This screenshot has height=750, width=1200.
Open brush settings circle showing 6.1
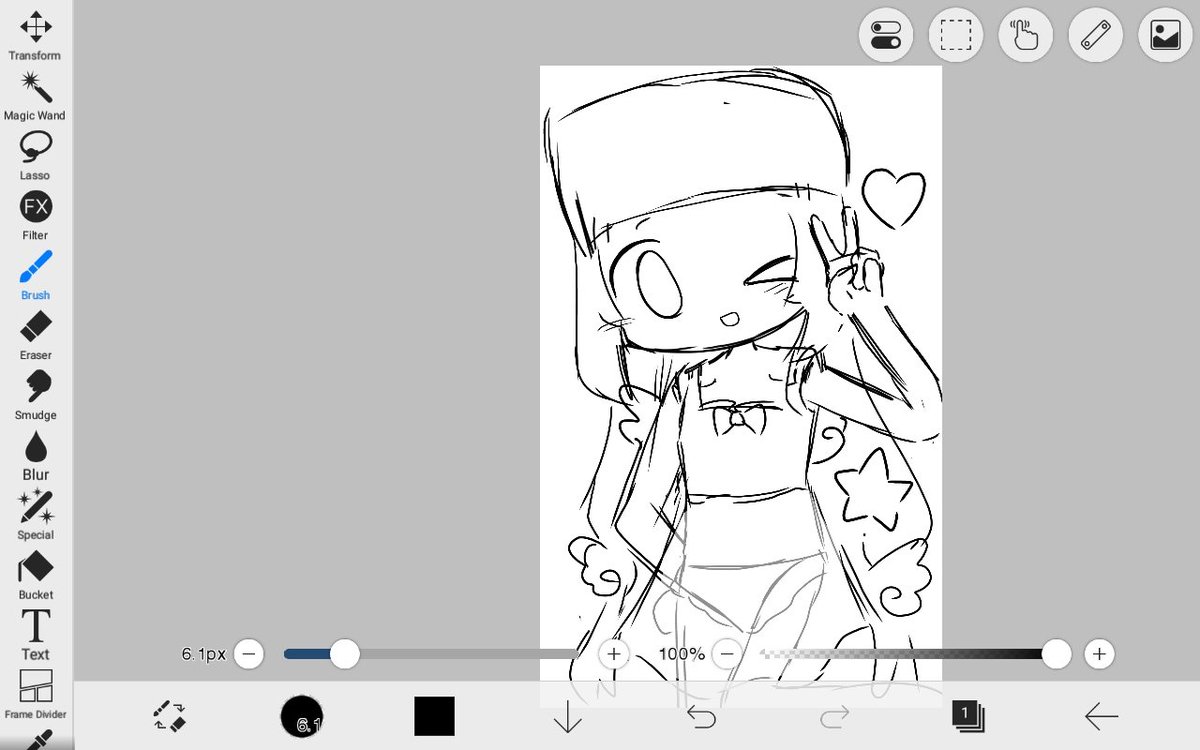301,716
